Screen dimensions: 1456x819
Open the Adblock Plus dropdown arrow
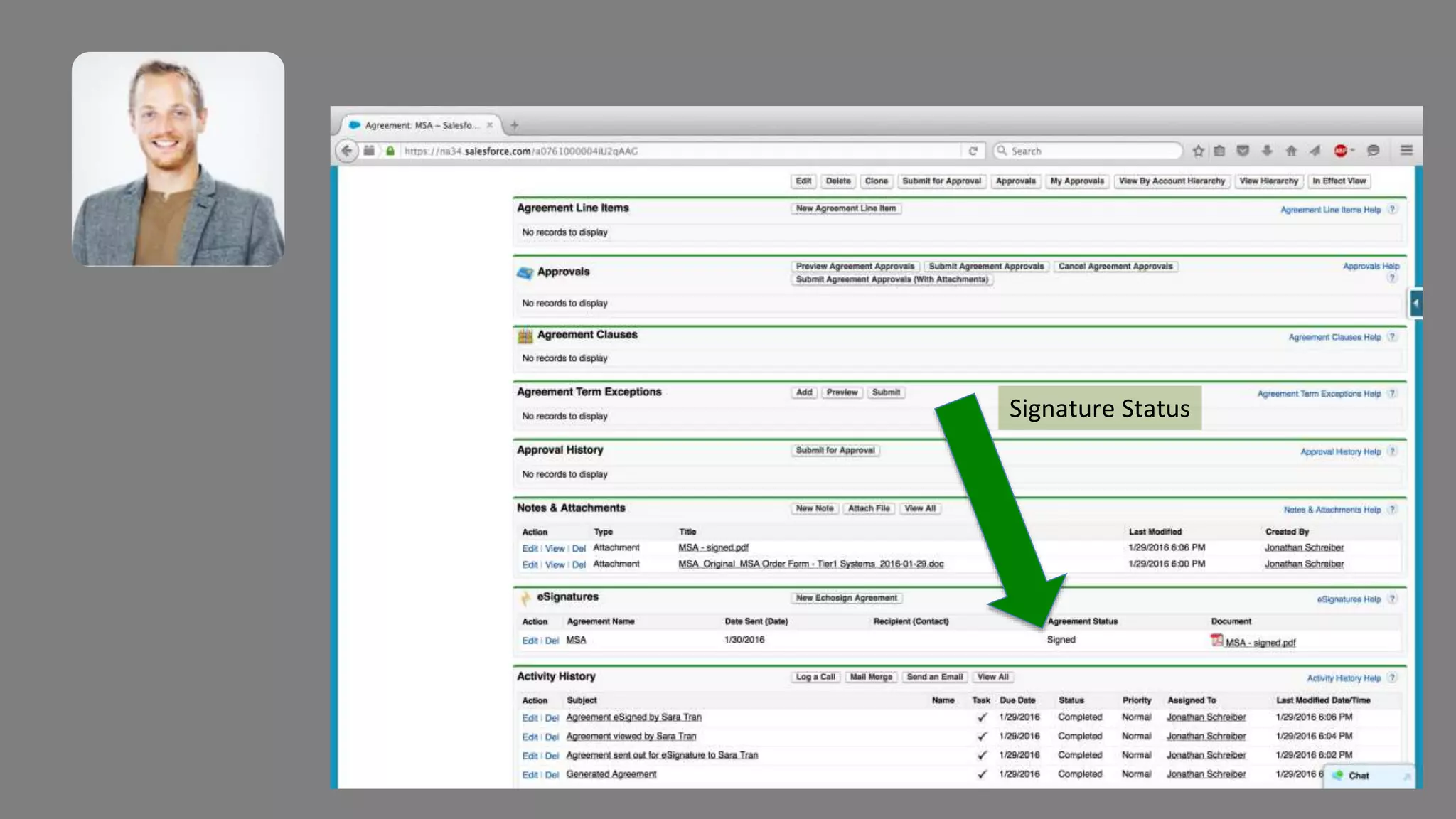[1353, 151]
